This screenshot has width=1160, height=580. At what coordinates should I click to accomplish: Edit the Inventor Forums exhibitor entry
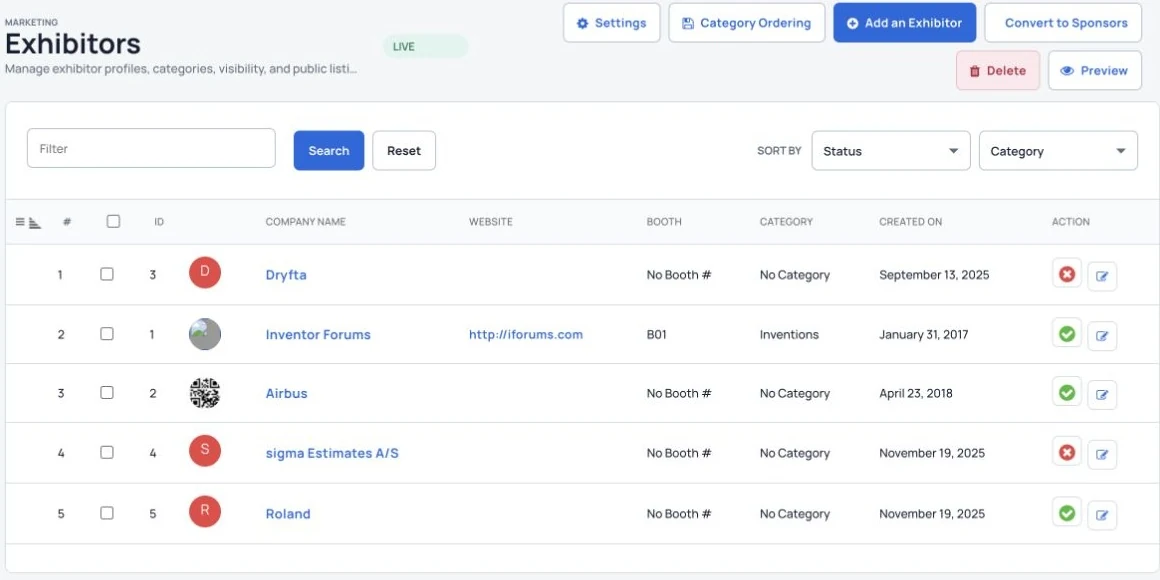1102,336
